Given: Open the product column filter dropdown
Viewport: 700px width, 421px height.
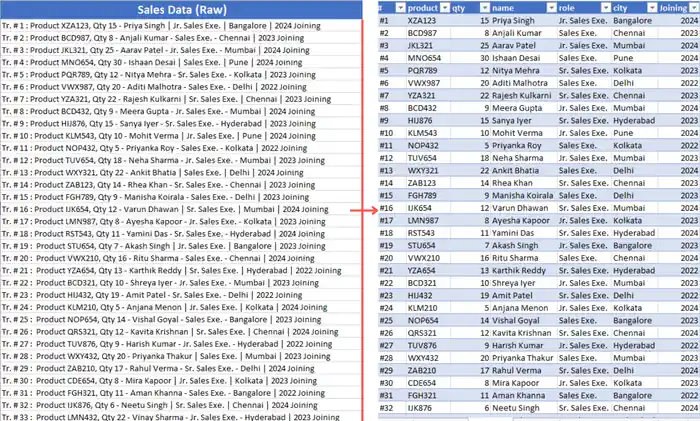Looking at the screenshot, I should (x=445, y=8).
